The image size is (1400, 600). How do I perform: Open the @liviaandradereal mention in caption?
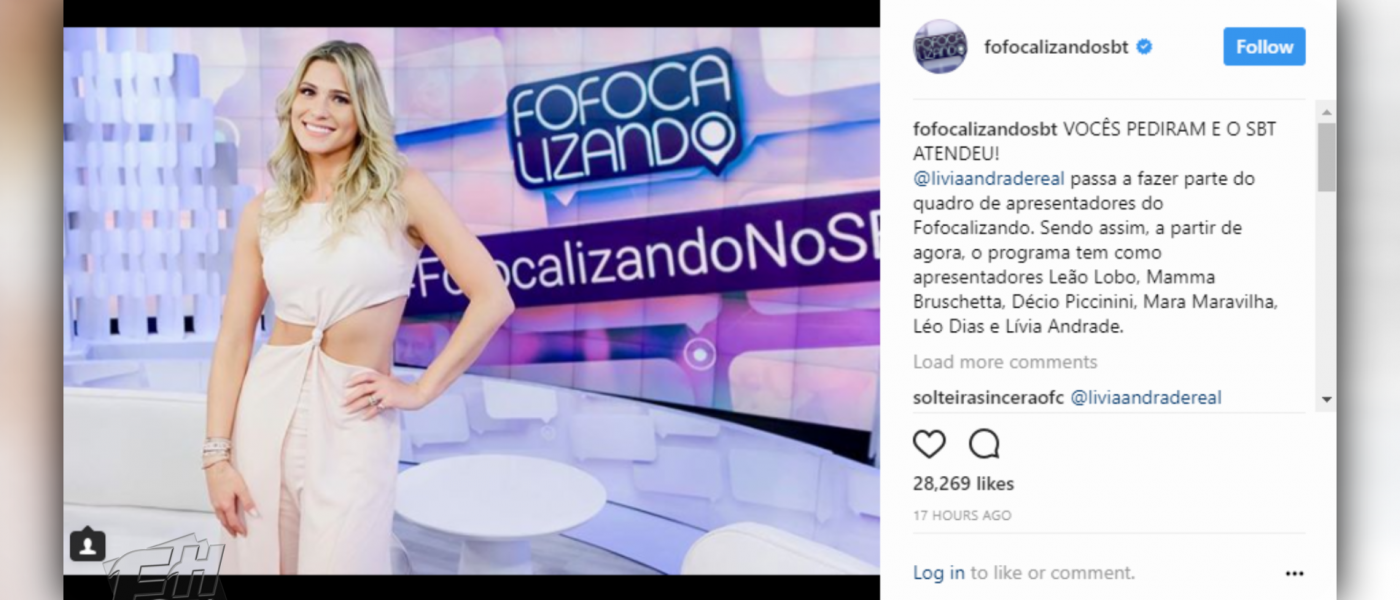click(x=990, y=179)
